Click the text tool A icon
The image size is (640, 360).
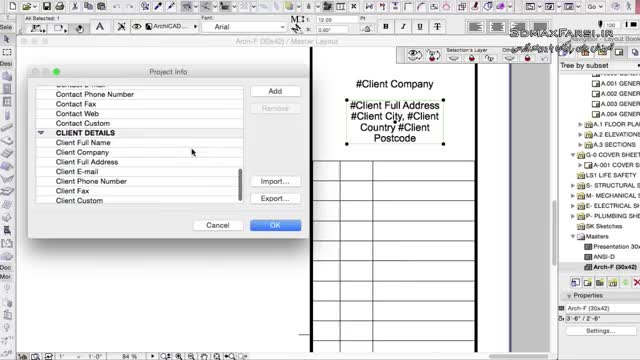click(x=100, y=27)
